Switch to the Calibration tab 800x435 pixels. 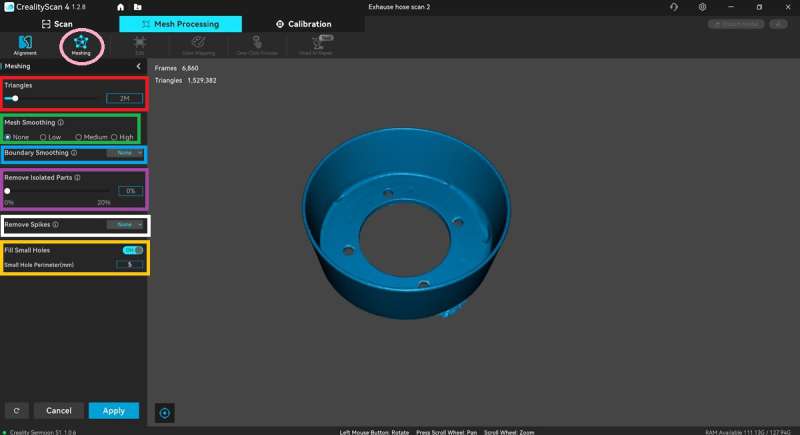303,24
